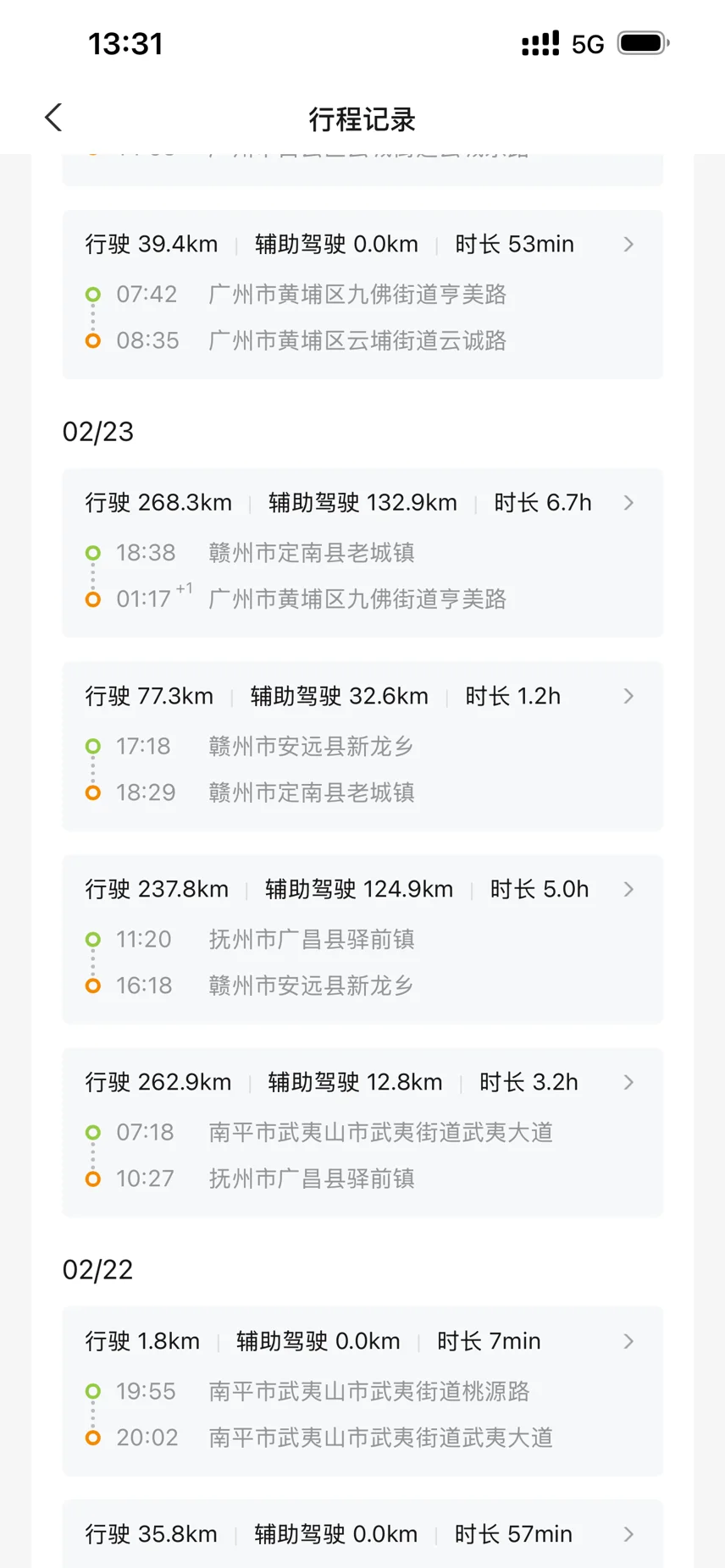Viewport: 725px width, 1568px height.
Task: Expand the 77.3km trip chevron
Action: 628,696
